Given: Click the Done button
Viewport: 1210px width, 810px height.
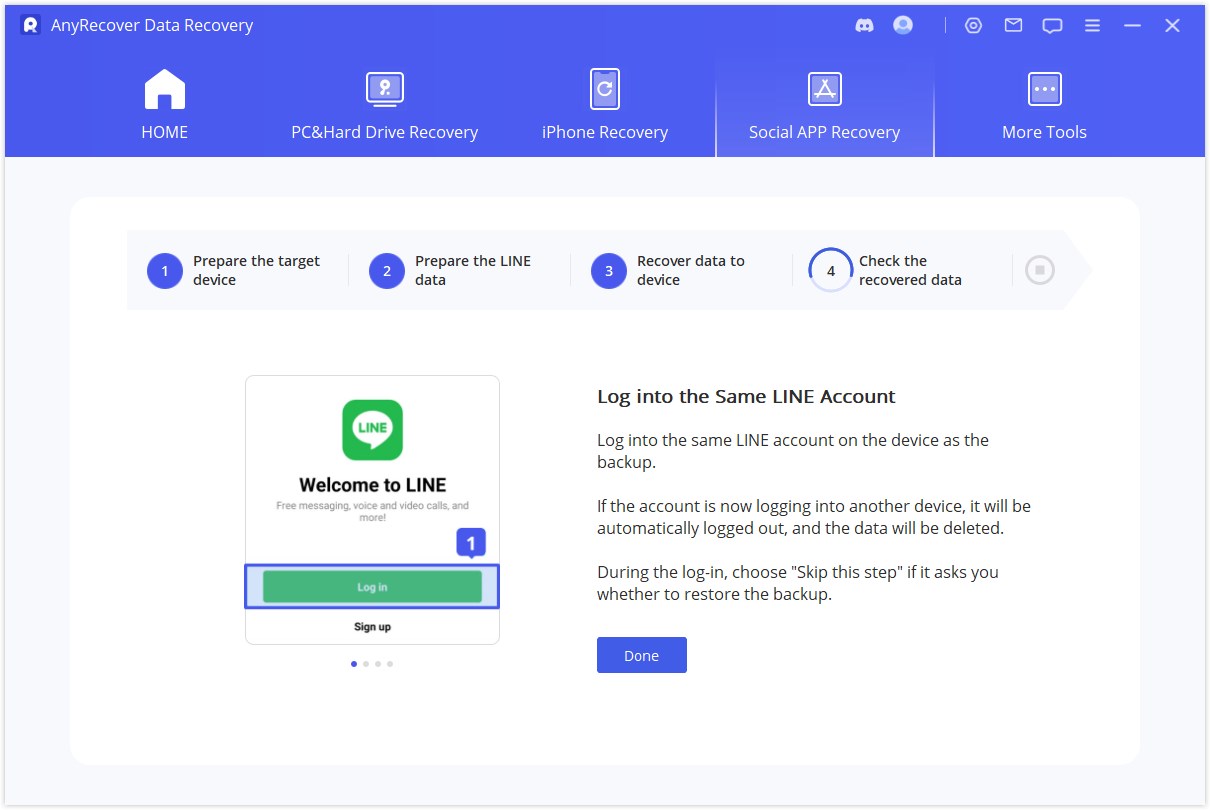Looking at the screenshot, I should click(x=641, y=655).
